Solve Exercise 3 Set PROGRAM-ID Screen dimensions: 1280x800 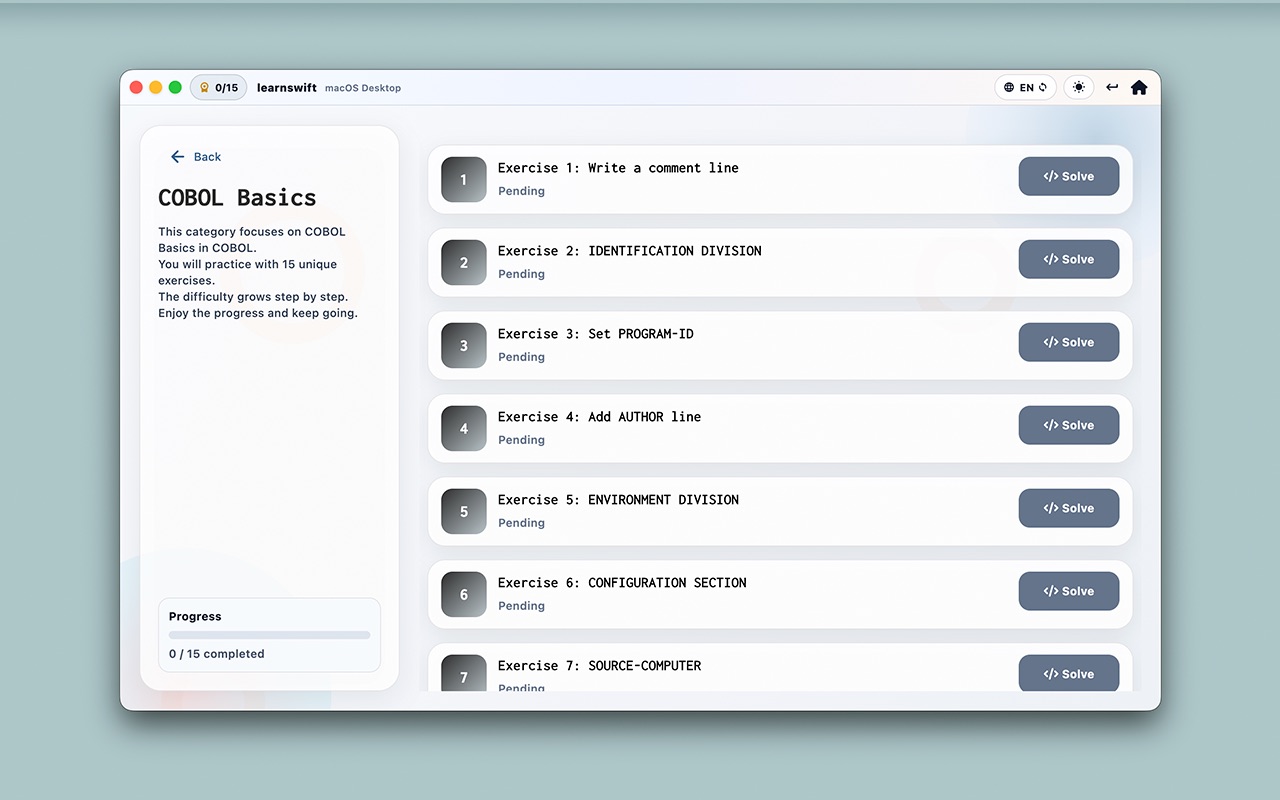(x=1069, y=342)
